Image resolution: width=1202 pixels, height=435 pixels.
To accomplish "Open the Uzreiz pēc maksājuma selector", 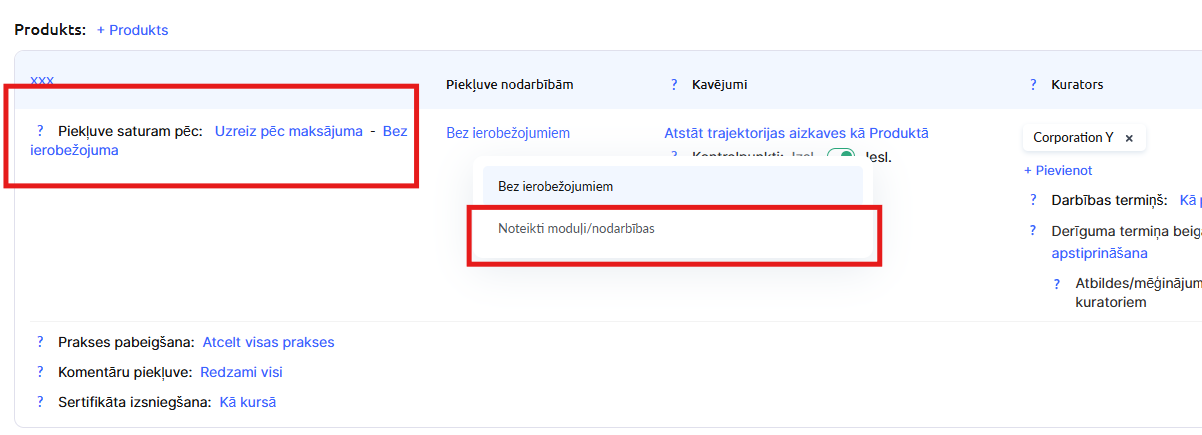I will (x=289, y=131).
